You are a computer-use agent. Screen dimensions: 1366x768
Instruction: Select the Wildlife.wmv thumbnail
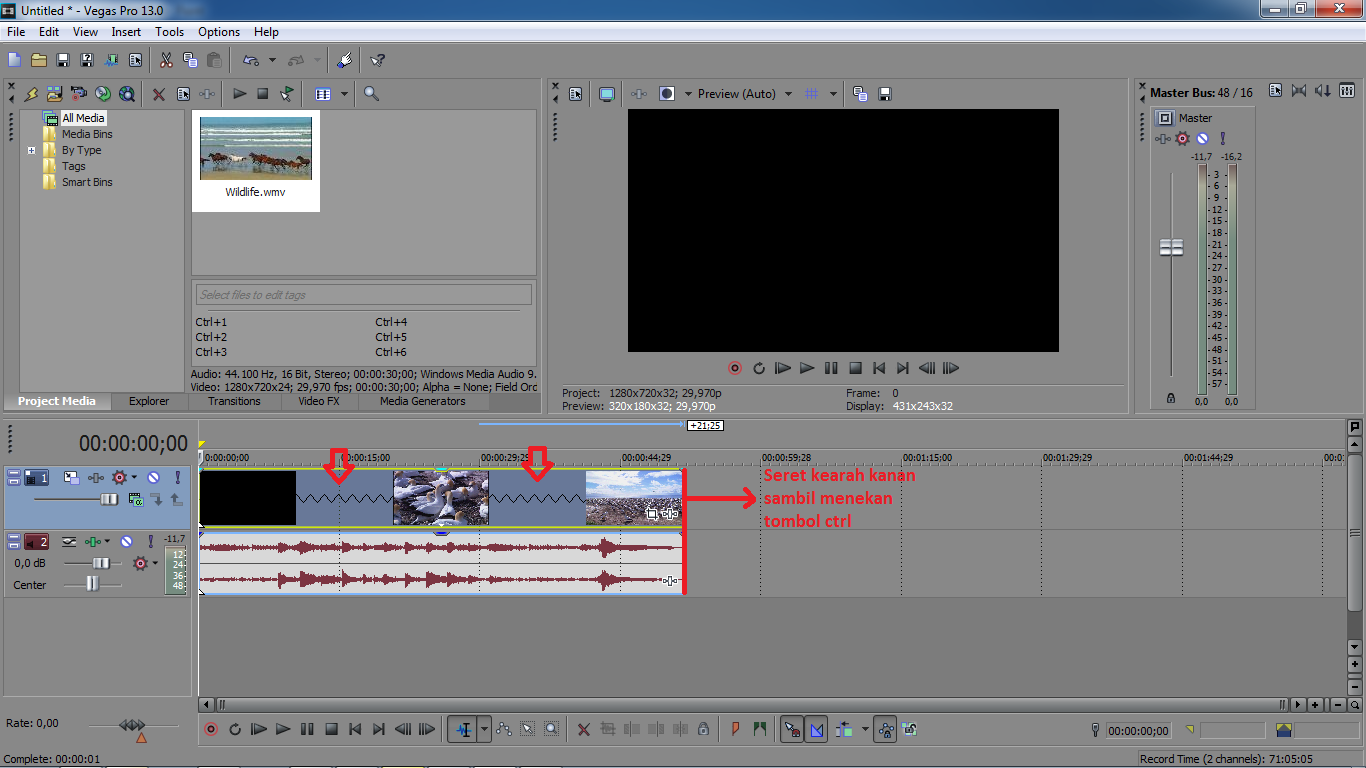click(255, 147)
